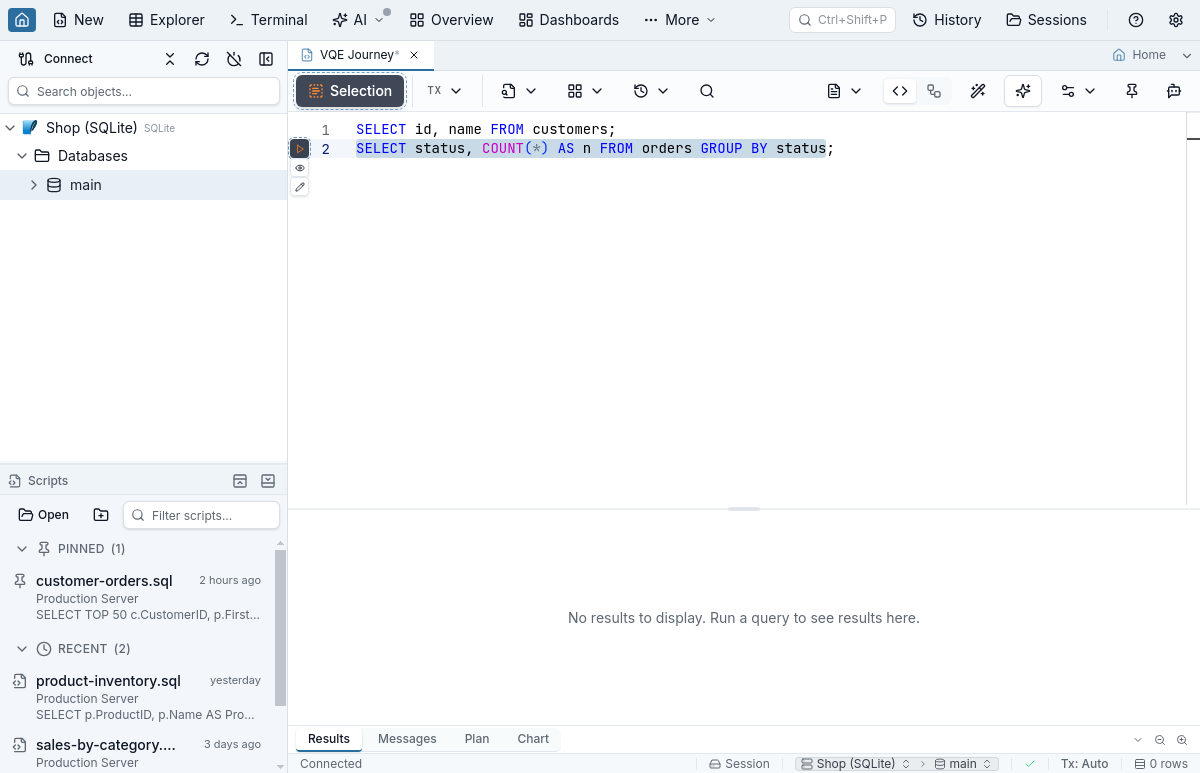This screenshot has height=773, width=1200.
Task: Click the History button
Action: pyautogui.click(x=947, y=20)
